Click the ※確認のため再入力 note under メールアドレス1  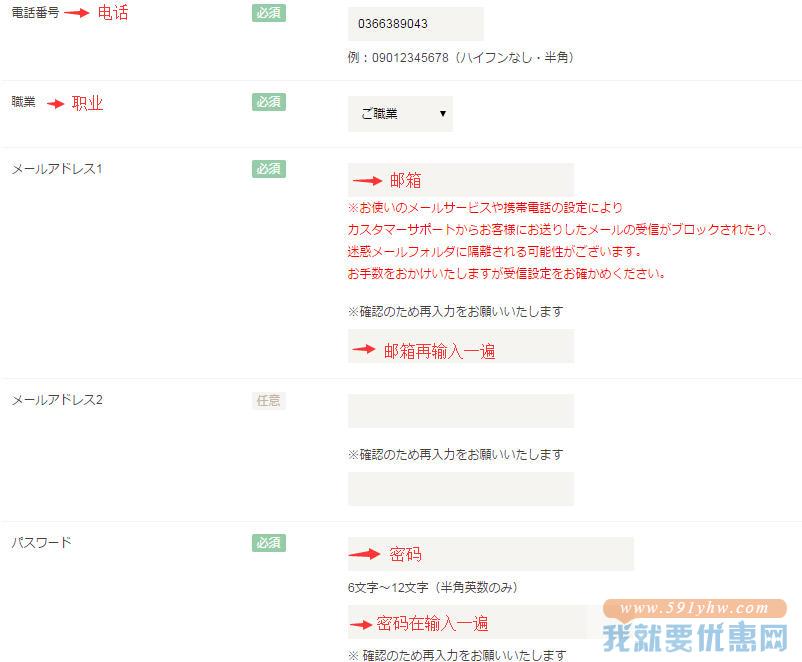pos(456,311)
